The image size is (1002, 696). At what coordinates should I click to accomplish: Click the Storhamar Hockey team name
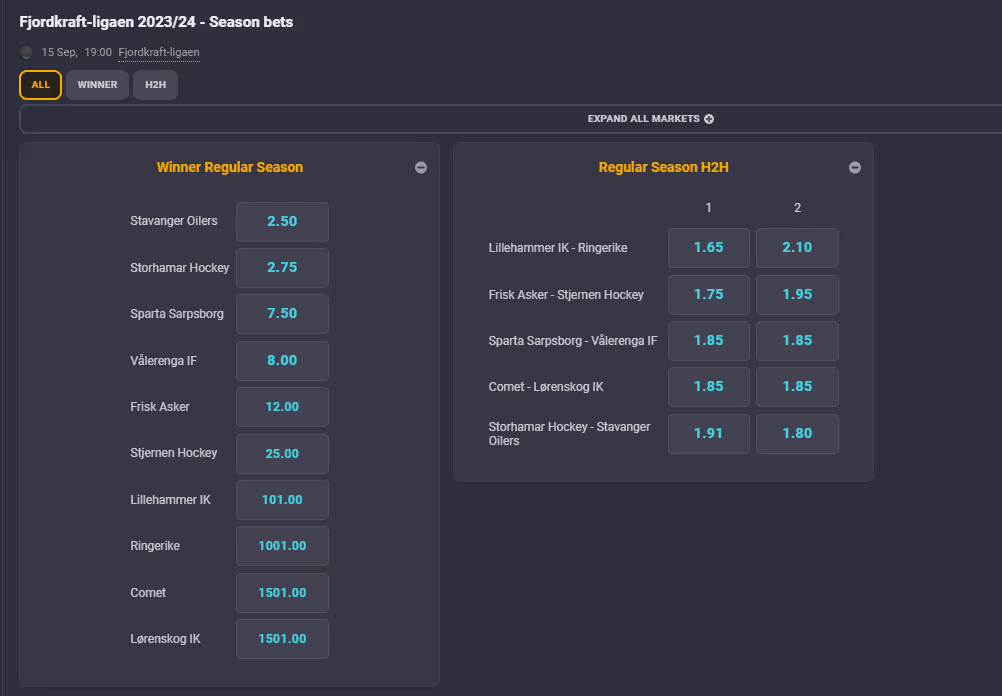coord(180,268)
